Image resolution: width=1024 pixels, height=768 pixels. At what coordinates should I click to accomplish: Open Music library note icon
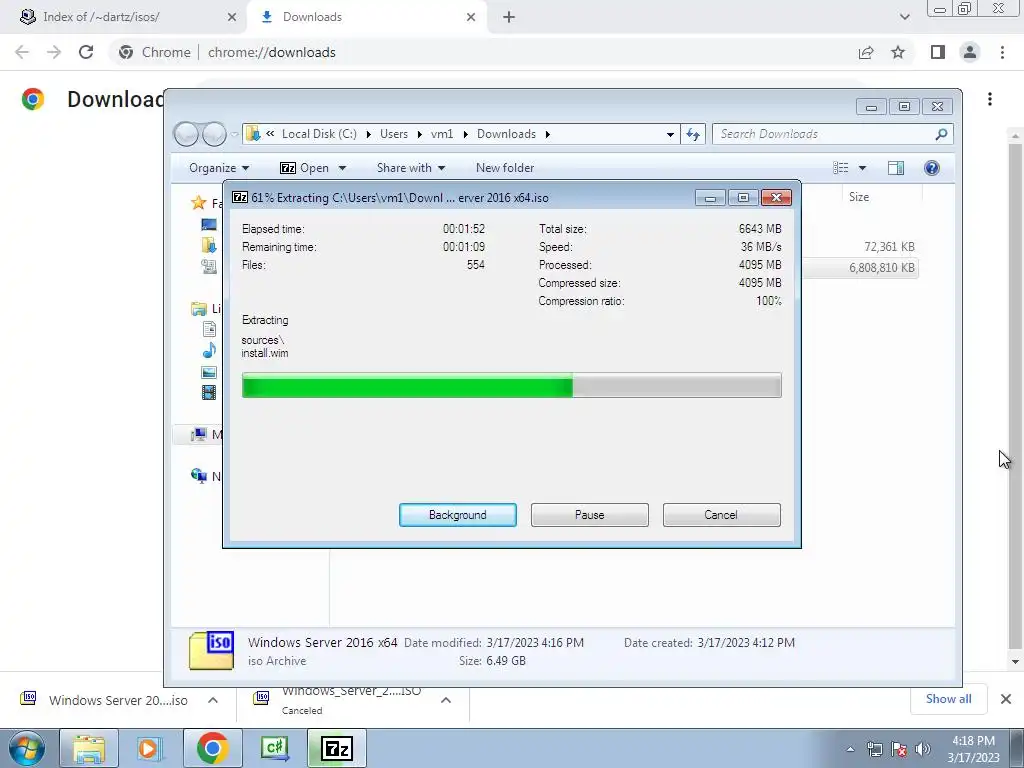pos(209,351)
